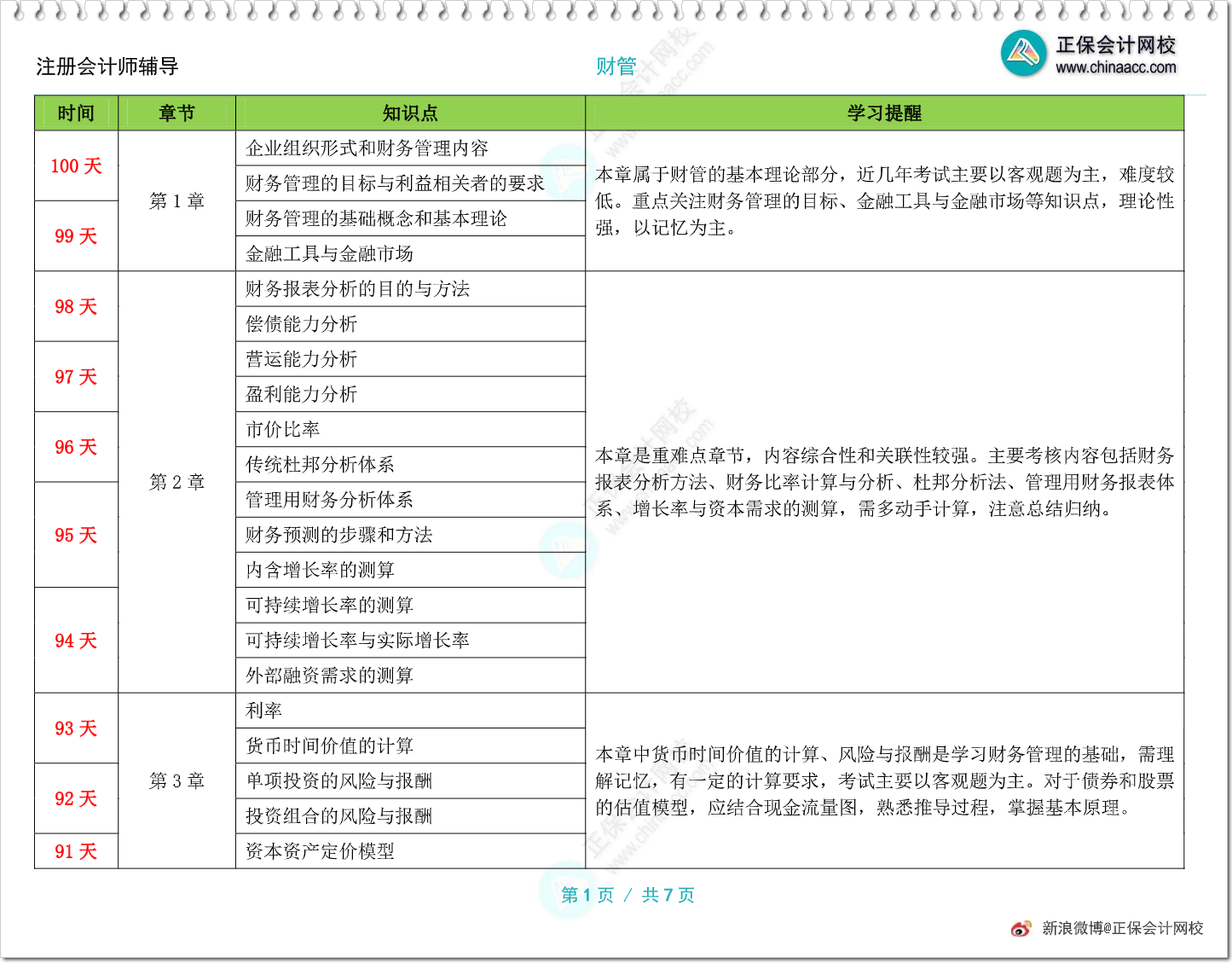Select the 财管 title at top
The height and width of the screenshot is (963, 1232).
(616, 67)
